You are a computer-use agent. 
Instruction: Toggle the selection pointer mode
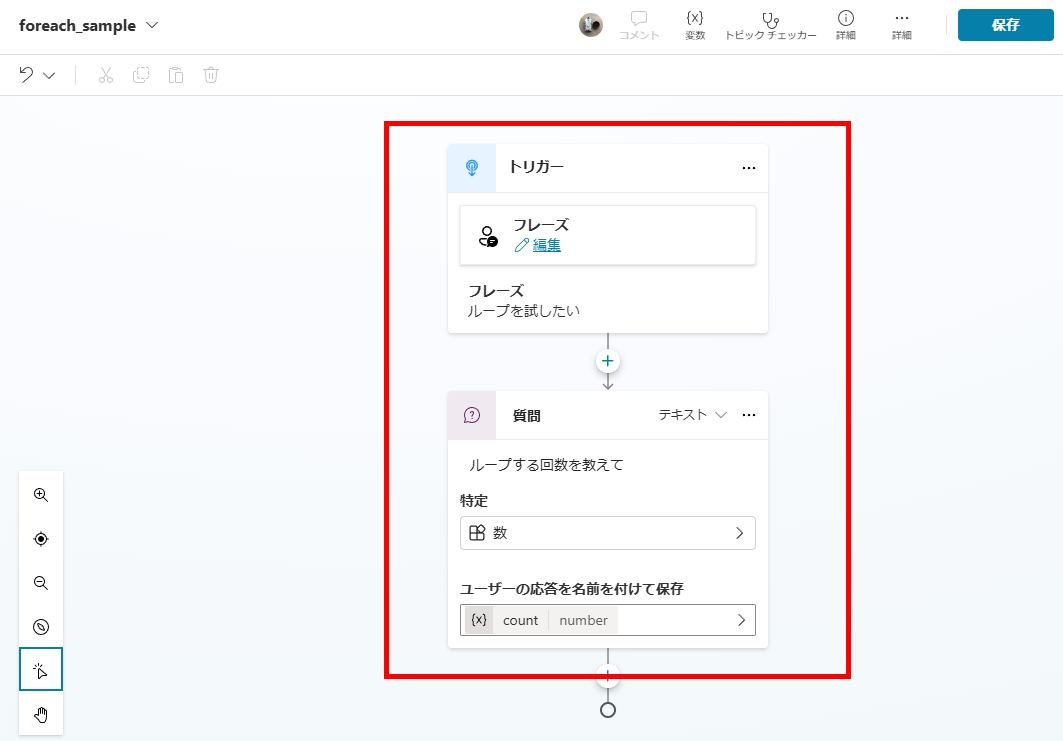(41, 670)
